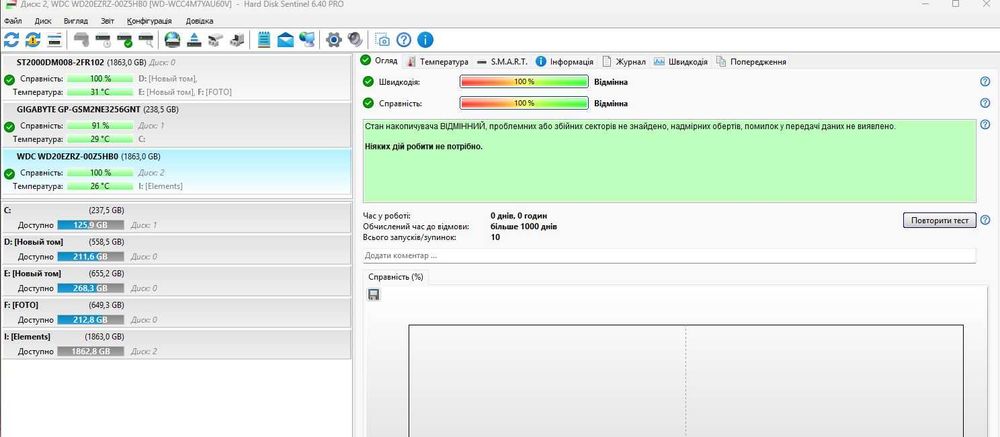Click the blue info toolbar icon
The height and width of the screenshot is (437, 1000).
point(425,40)
